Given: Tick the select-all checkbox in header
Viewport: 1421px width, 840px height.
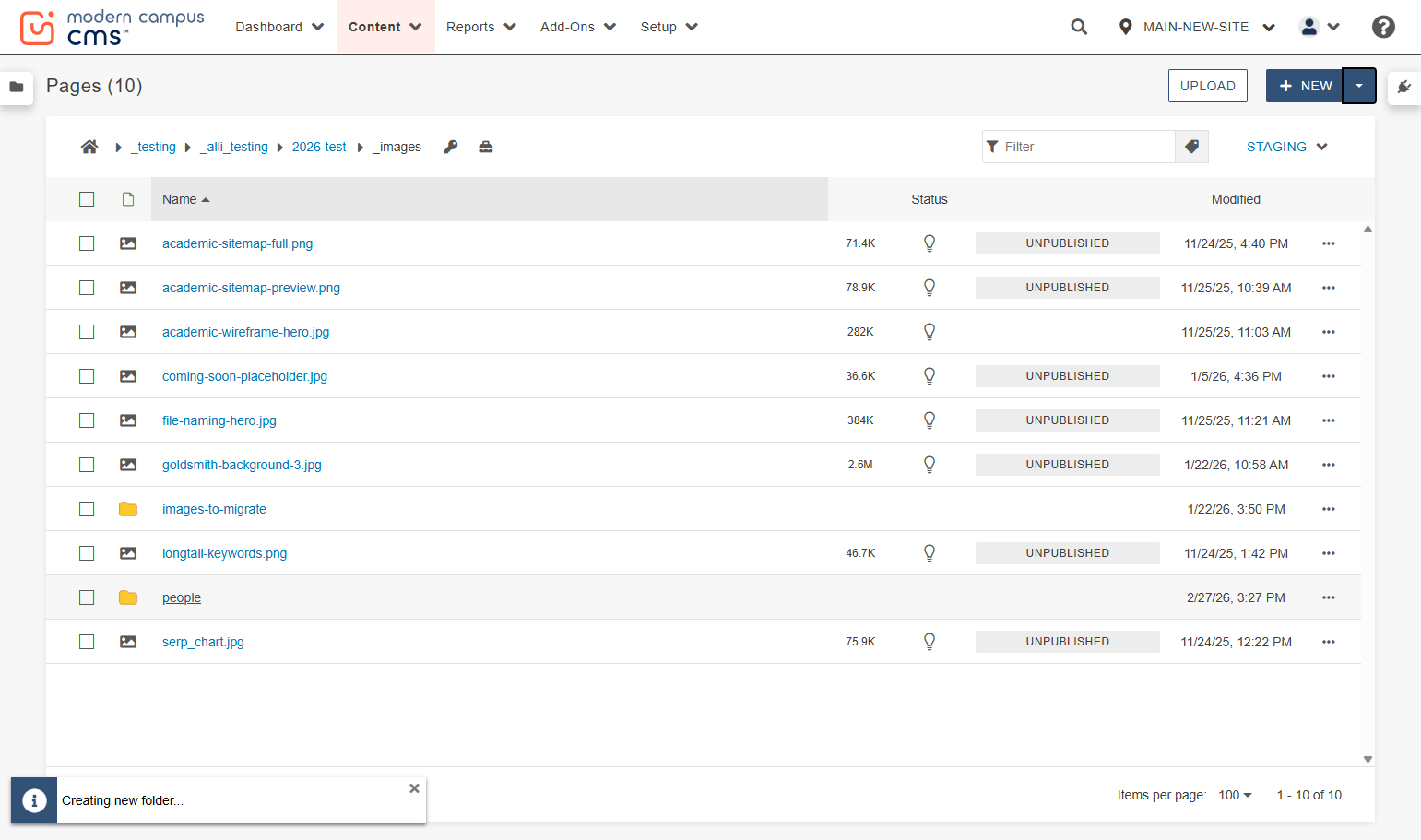Looking at the screenshot, I should (x=87, y=199).
